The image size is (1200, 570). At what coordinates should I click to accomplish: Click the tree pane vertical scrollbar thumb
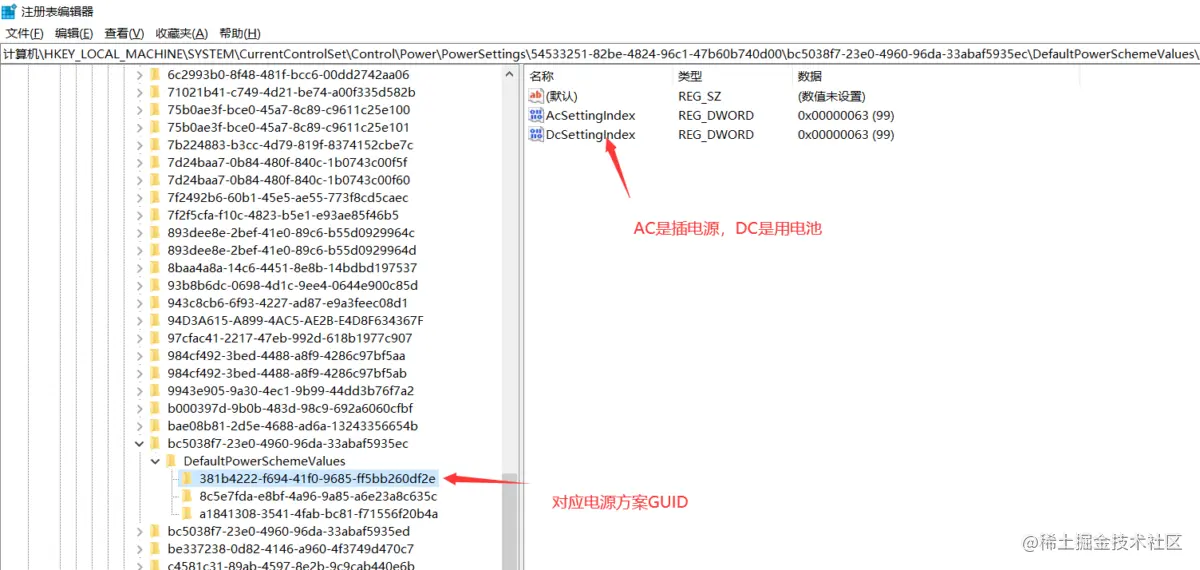[510, 520]
